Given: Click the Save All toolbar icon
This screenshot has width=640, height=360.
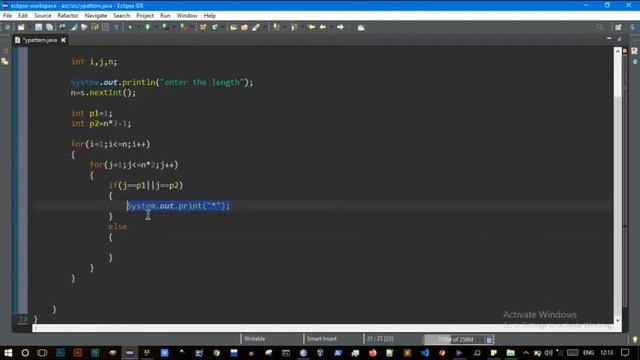Looking at the screenshot, I should (49, 27).
